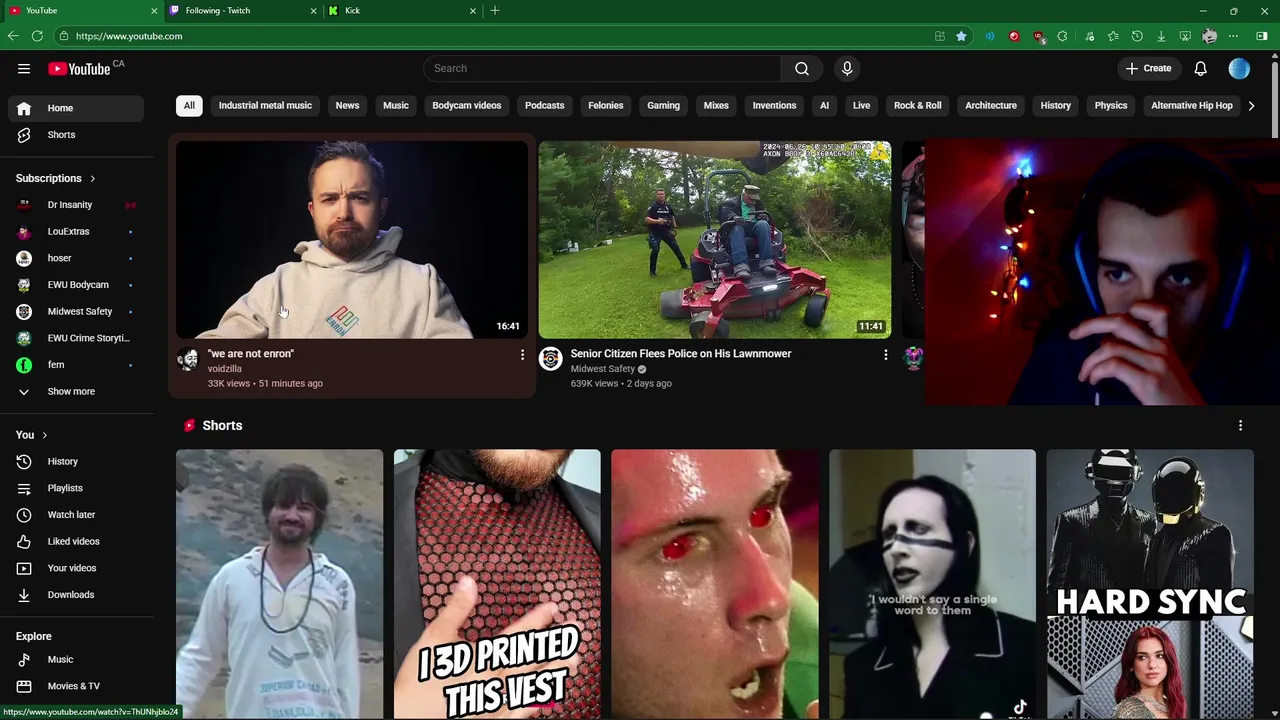Open EWU Bodycam channel subscription
1280x720 pixels.
[x=76, y=285]
